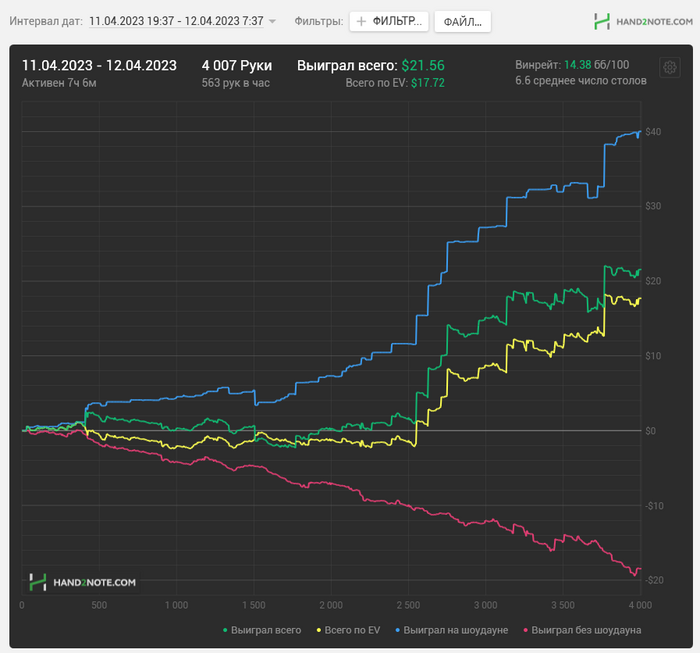Toggle legend item Выиграл всего
700x653 pixels.
[x=262, y=630]
